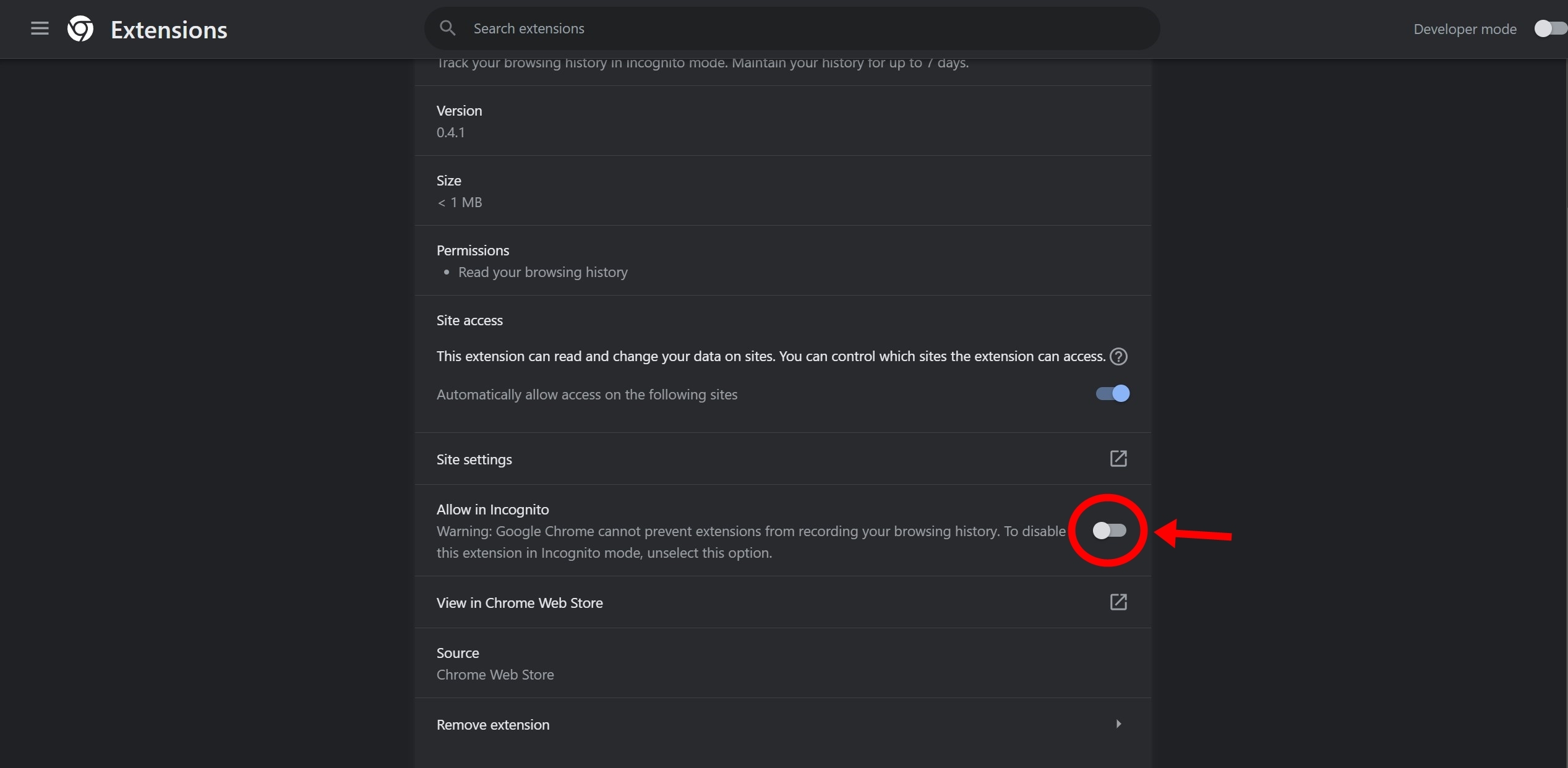The width and height of the screenshot is (1568, 768).
Task: Click the Allow in Incognito label
Action: [492, 510]
